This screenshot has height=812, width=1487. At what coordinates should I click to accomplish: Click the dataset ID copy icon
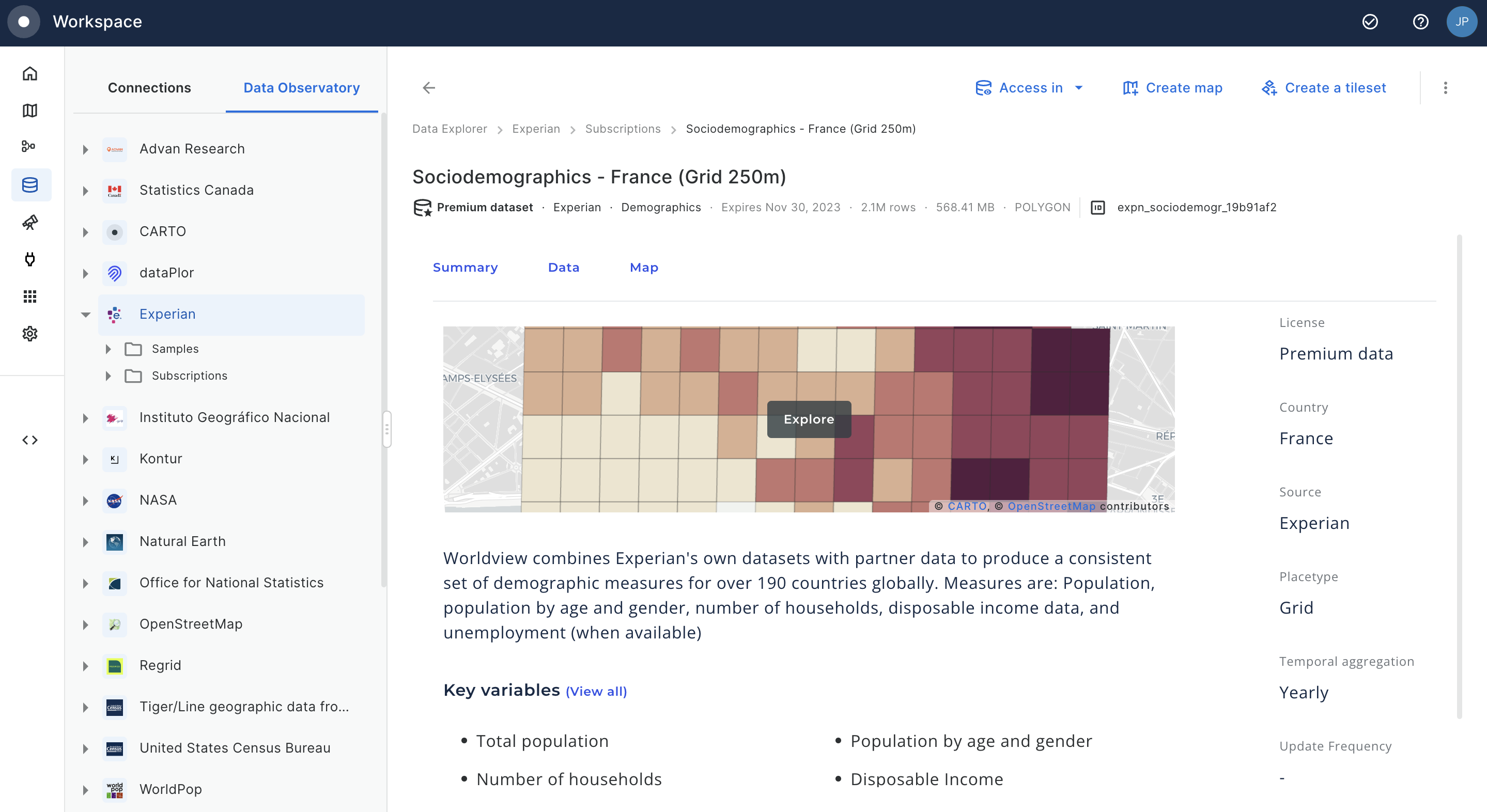coord(1098,208)
